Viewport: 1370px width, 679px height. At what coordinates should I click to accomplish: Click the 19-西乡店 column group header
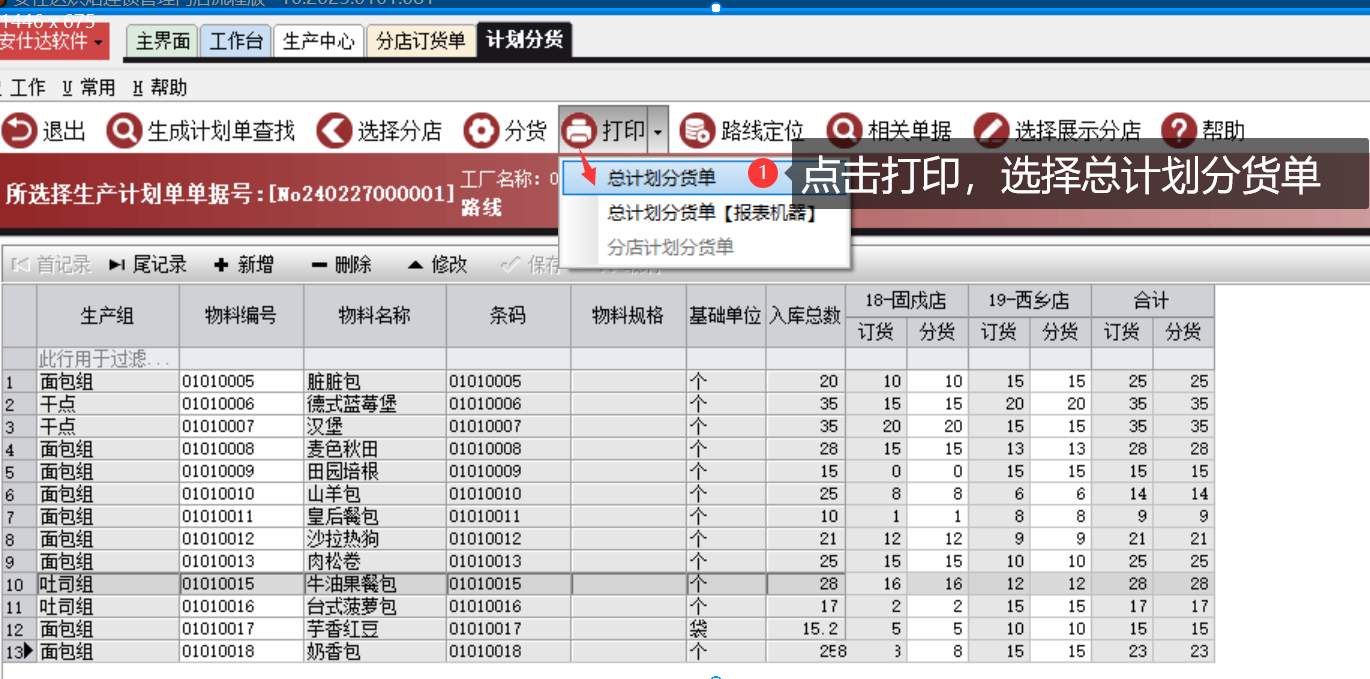pos(1029,301)
